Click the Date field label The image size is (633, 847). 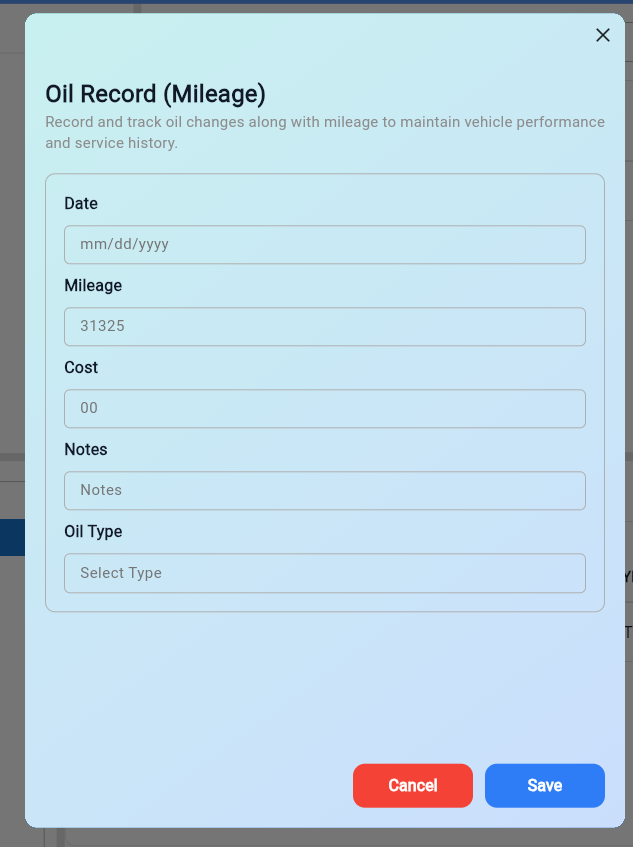pos(81,203)
